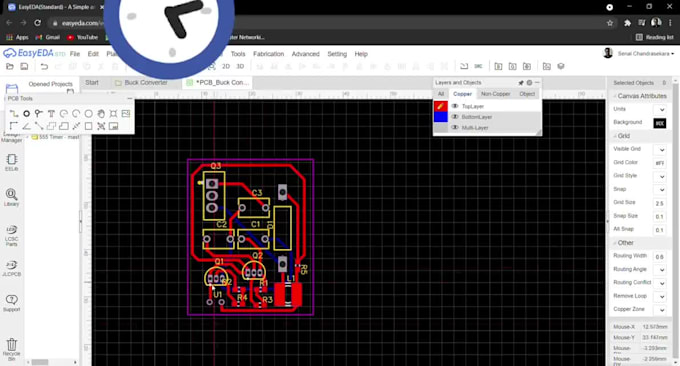Select the Group/Ungroup tool in PCB Tools

click(101, 126)
